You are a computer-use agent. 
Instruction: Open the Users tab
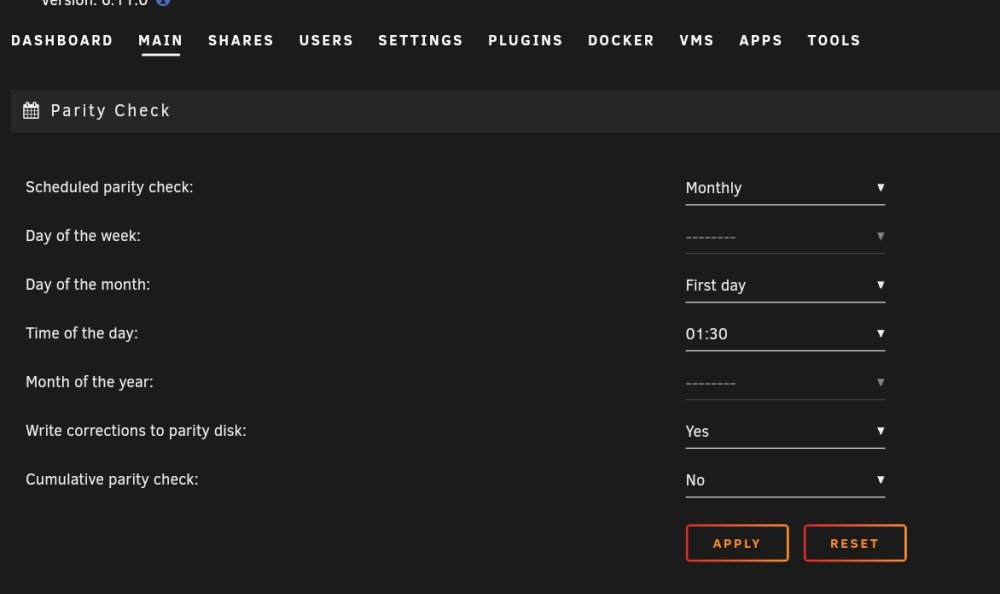(326, 40)
